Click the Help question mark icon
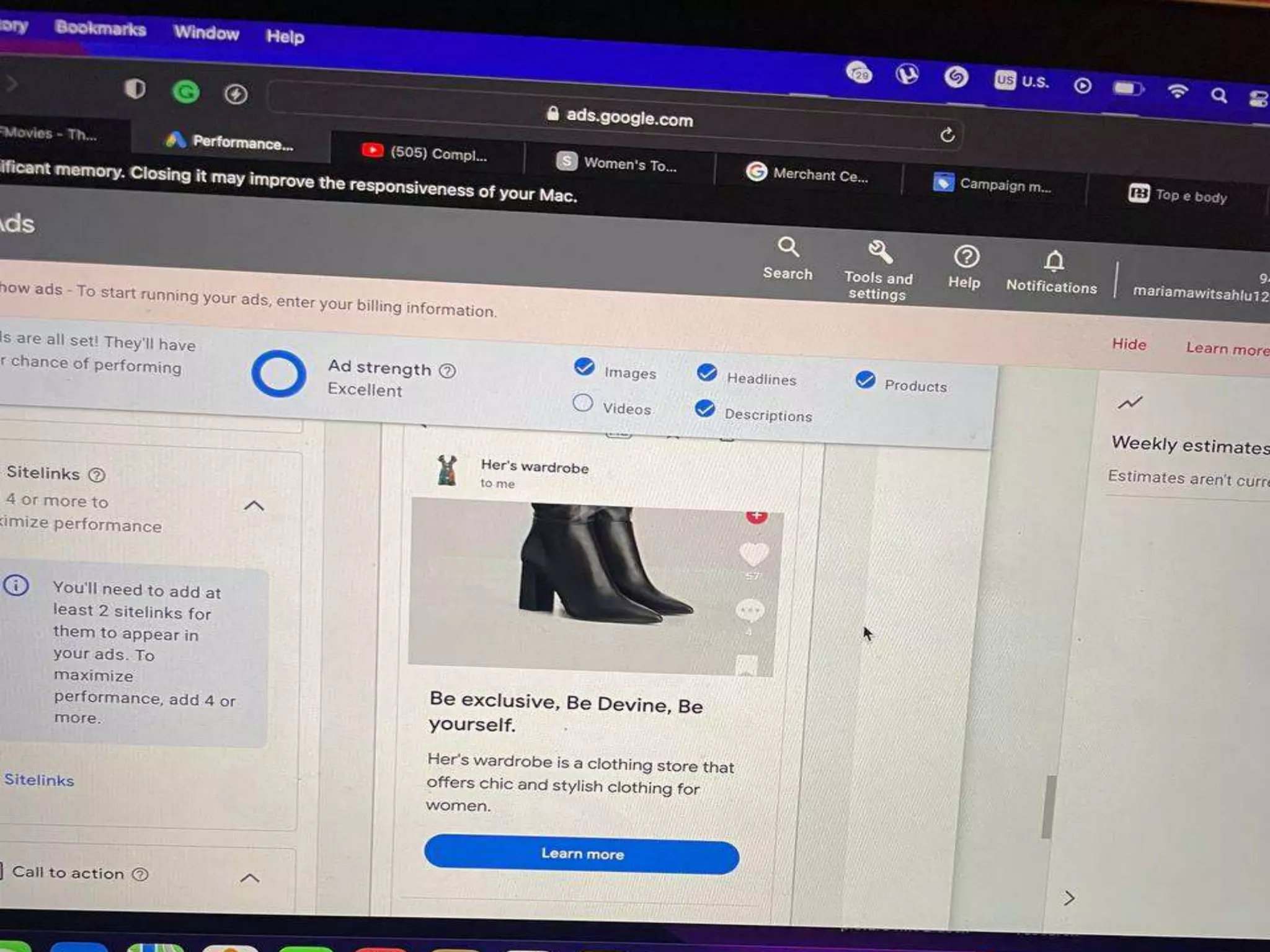 point(966,257)
